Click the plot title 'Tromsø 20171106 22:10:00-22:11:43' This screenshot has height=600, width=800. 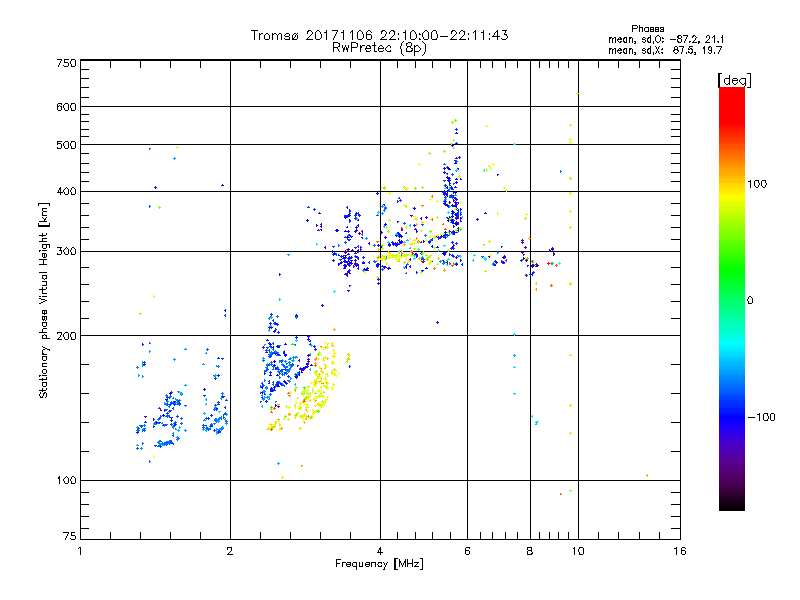coord(379,35)
